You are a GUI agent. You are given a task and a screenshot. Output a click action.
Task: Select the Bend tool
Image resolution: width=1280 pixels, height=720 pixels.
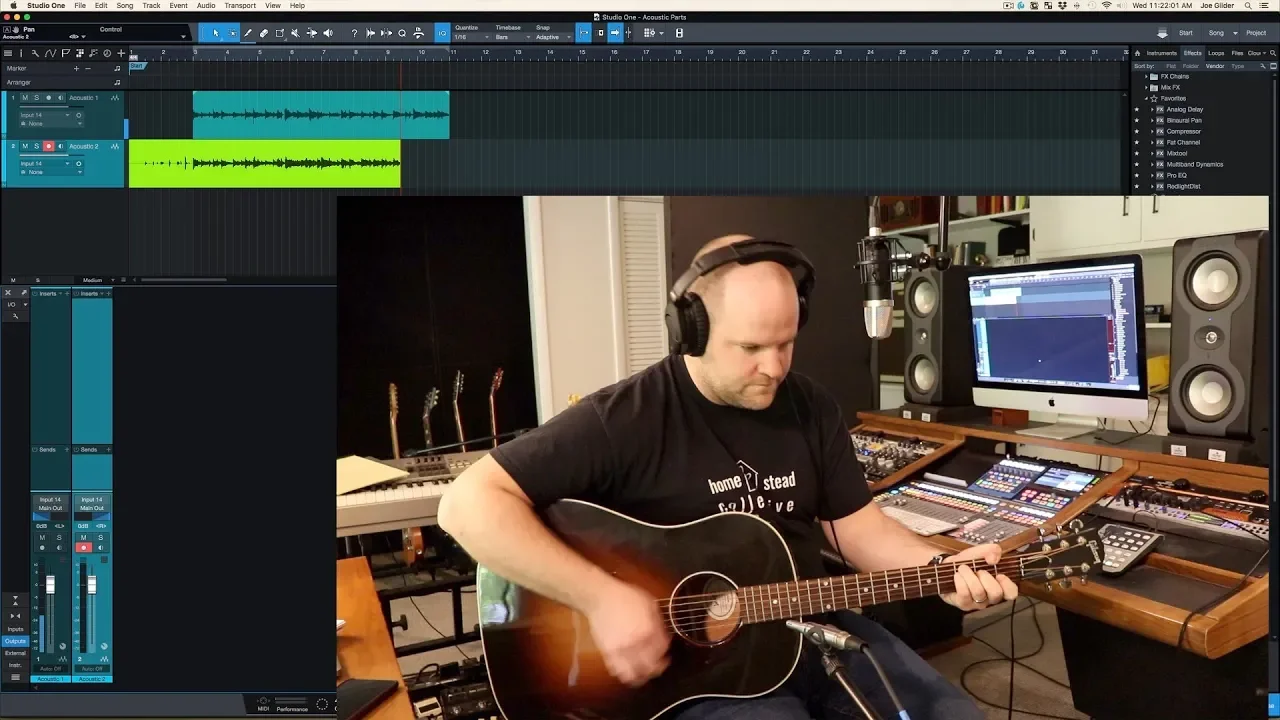coord(311,33)
